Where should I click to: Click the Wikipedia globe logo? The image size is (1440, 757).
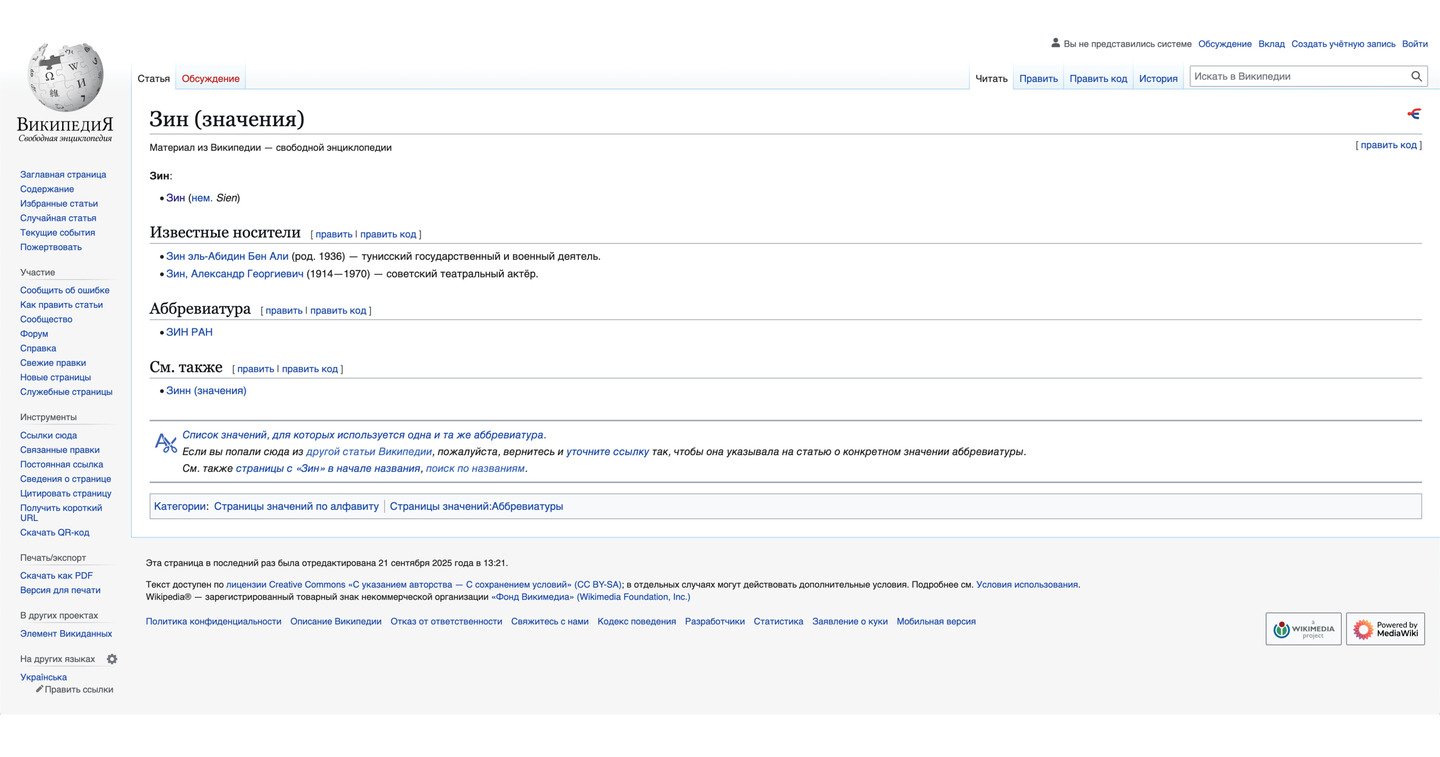coord(65,77)
